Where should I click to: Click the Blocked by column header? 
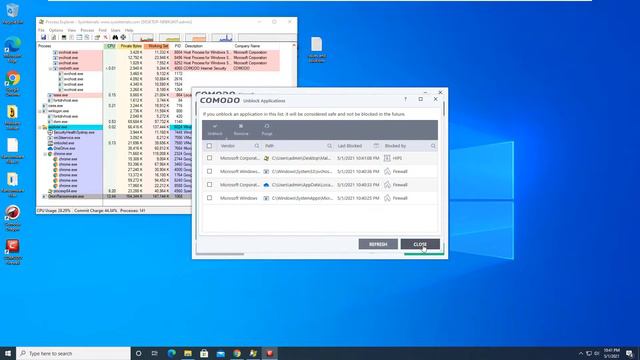click(x=395, y=146)
